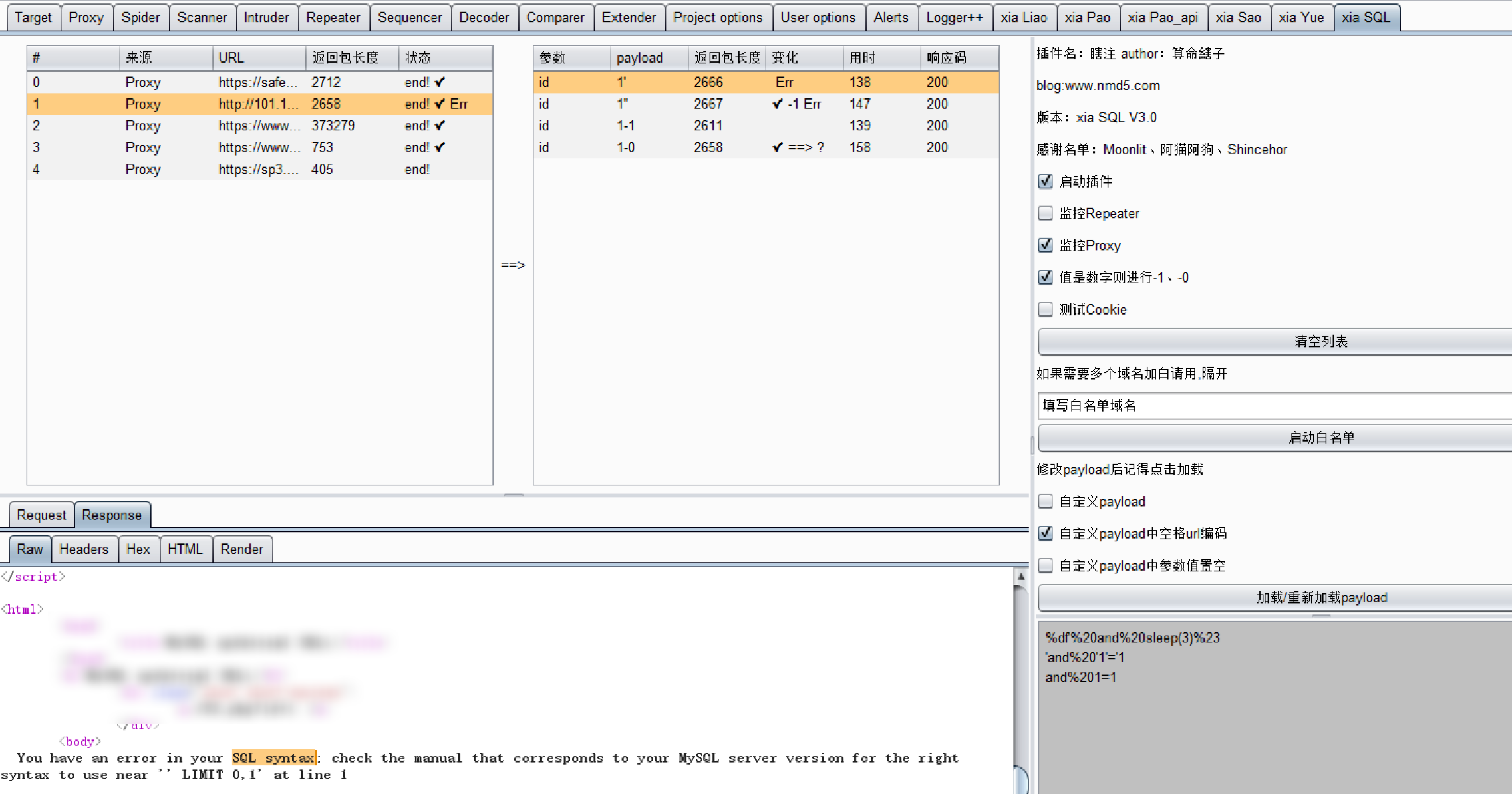Viewport: 1512px width, 794px height.
Task: Open the Render view tab
Action: [241, 549]
